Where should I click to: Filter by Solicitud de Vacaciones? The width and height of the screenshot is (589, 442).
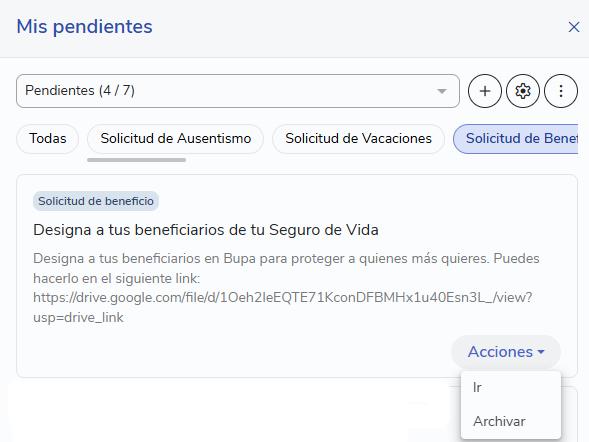pos(358,139)
